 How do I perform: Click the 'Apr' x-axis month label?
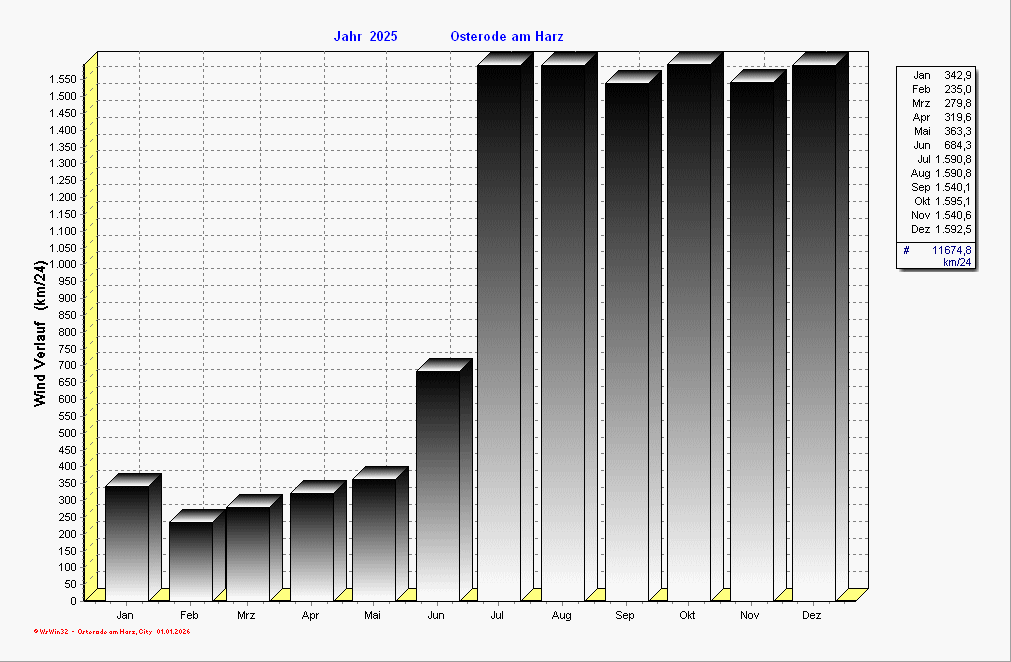311,616
